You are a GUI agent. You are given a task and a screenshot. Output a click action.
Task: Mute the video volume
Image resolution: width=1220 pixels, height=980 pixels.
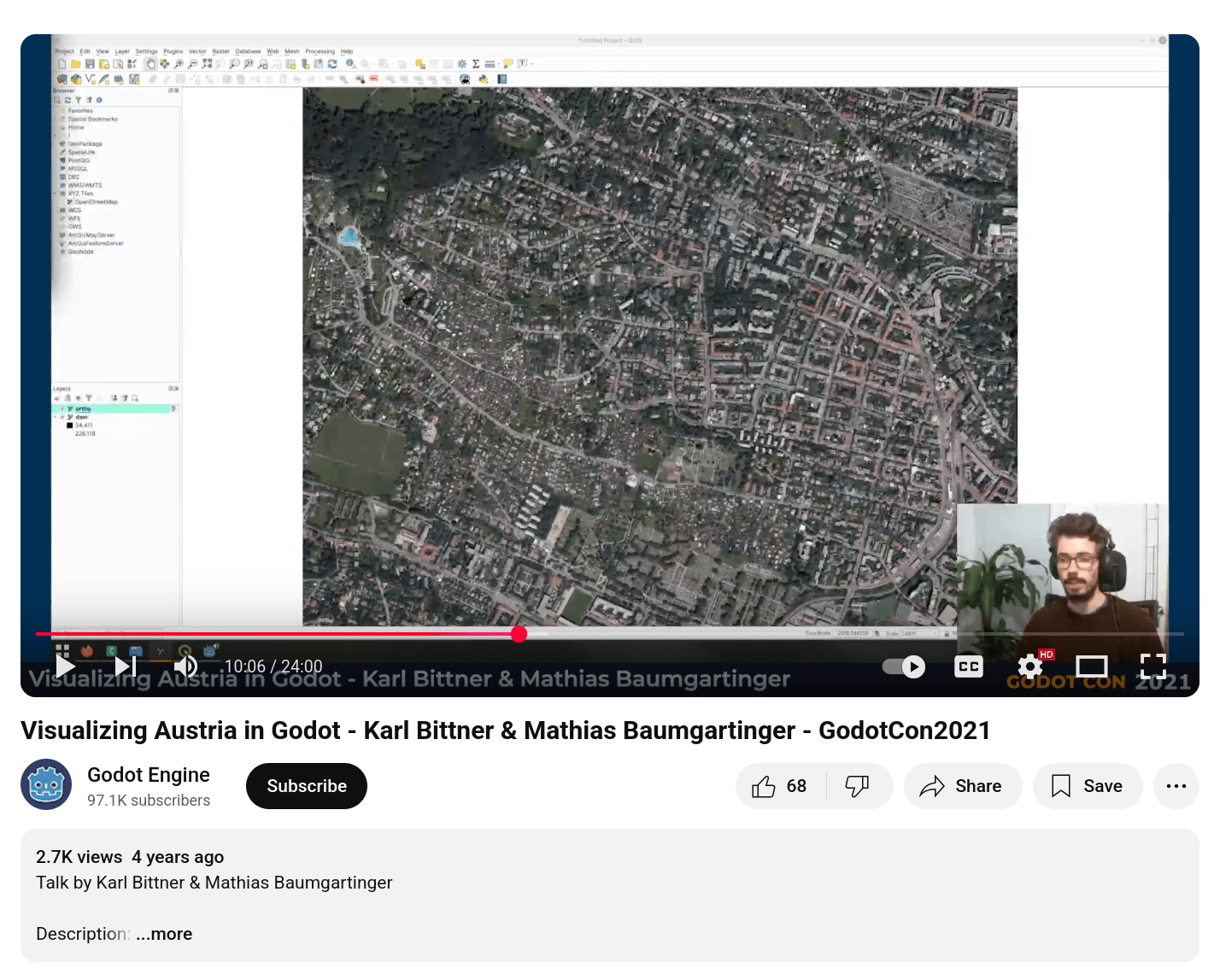point(185,666)
